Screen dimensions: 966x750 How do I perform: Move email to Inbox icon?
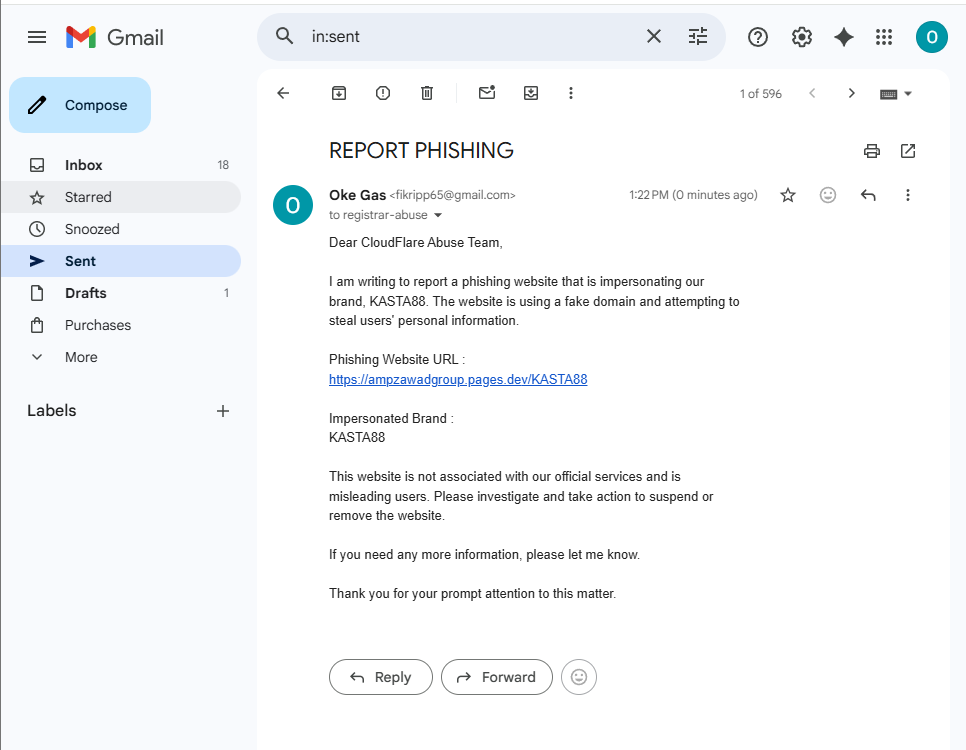[x=530, y=93]
